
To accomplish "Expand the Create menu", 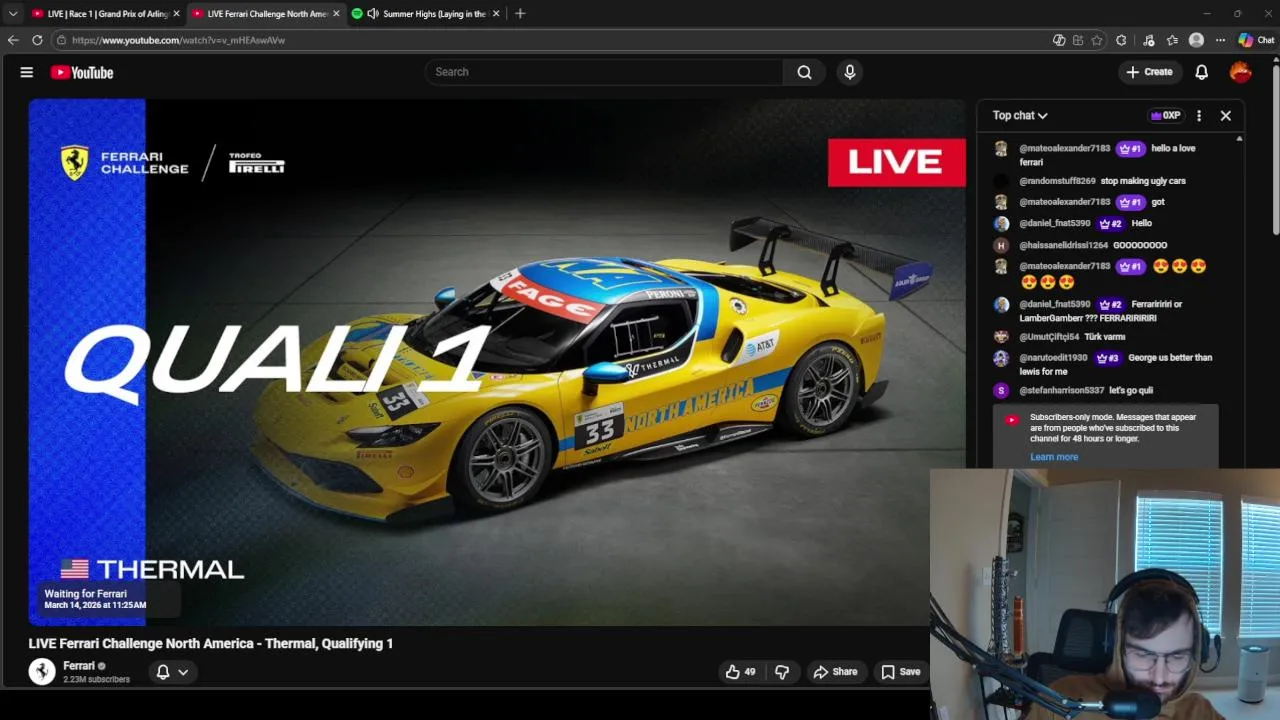I will (1149, 72).
